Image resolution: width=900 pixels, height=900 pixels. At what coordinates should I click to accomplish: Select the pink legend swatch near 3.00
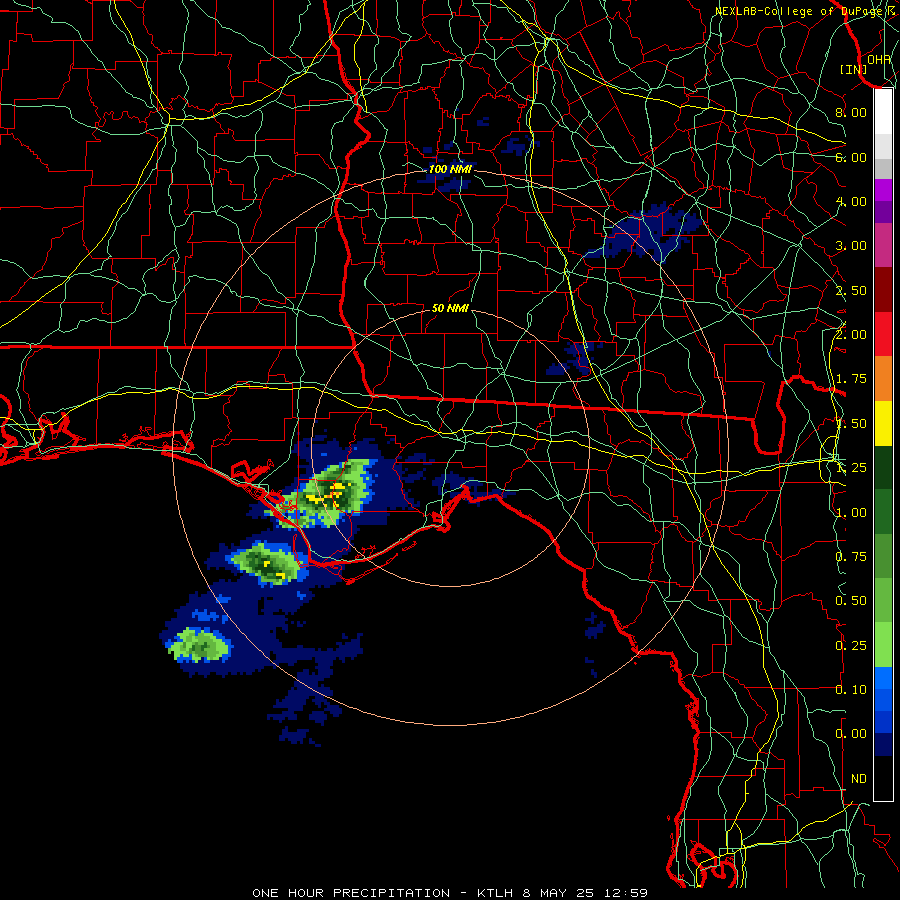pos(883,245)
